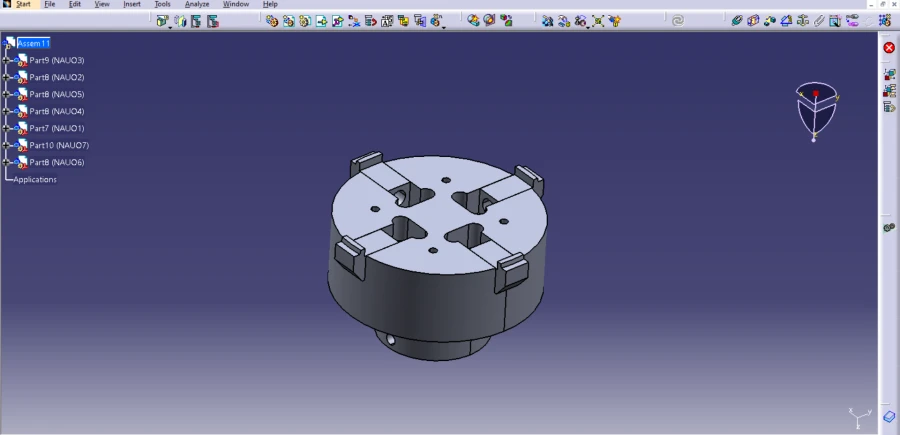This screenshot has height=435, width=900.
Task: Expand the Part10 (NAUO7) tree node
Action: click(x=6, y=145)
